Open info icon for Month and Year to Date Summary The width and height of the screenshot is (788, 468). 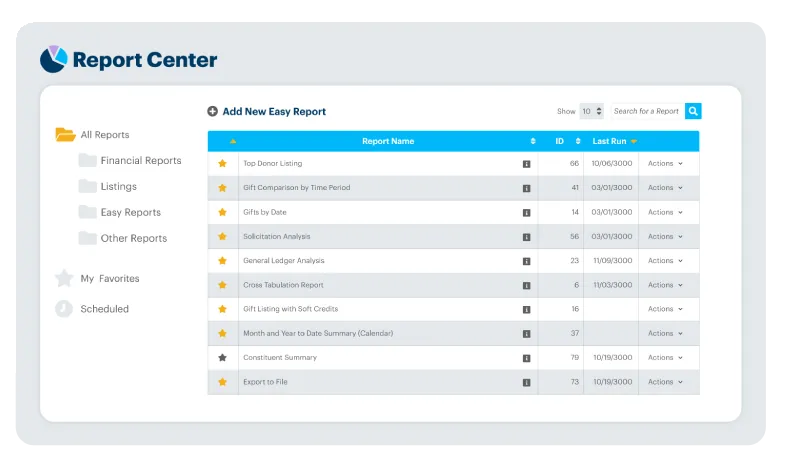click(x=527, y=334)
